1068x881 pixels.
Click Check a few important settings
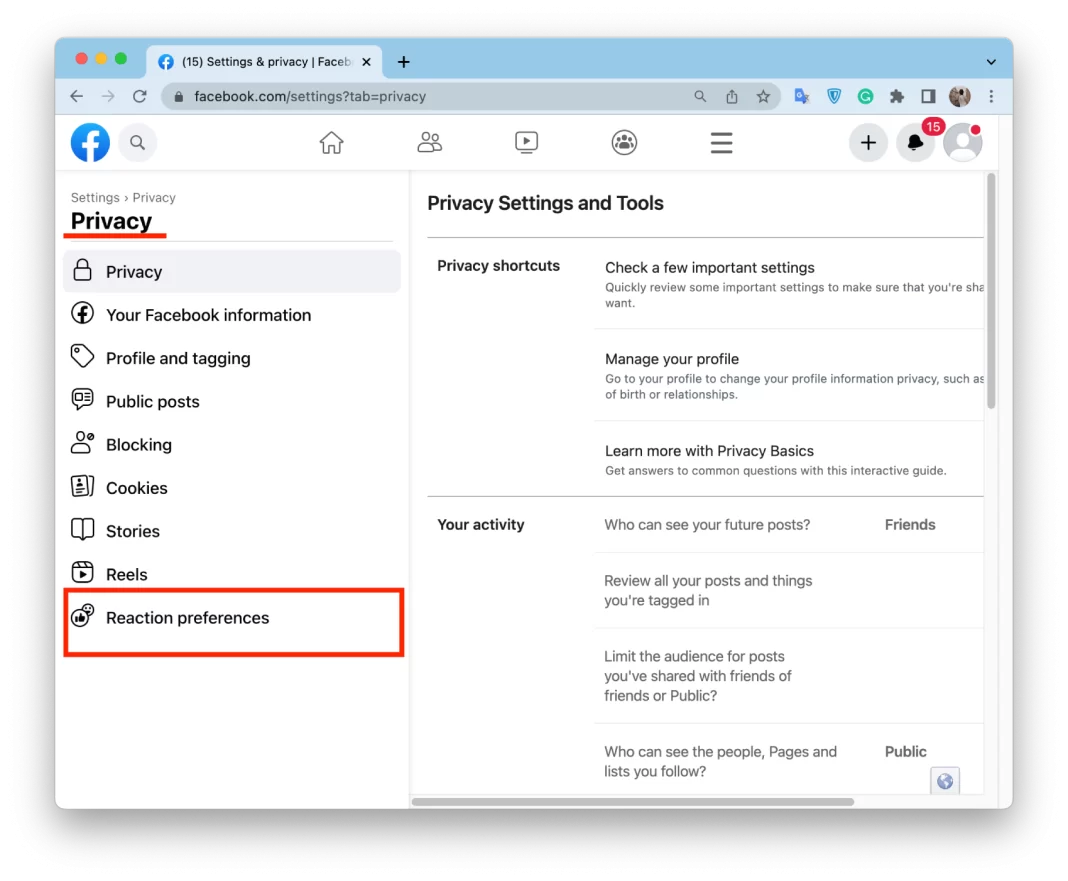[709, 268]
